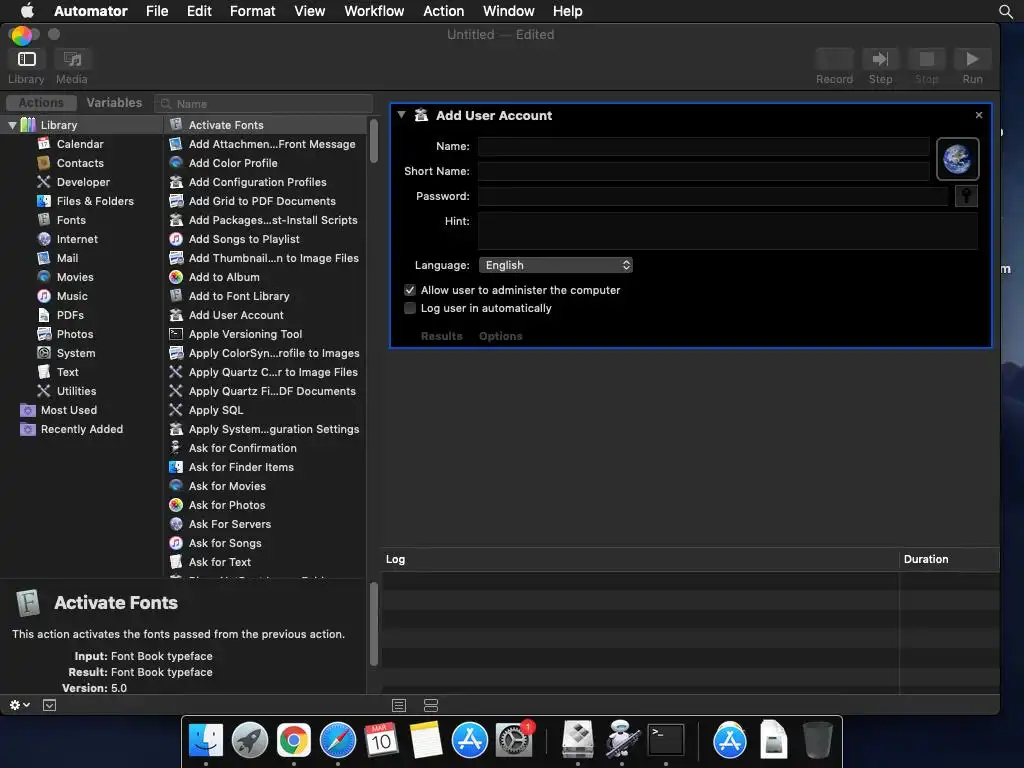
Task: Open the File menu
Action: (x=157, y=11)
